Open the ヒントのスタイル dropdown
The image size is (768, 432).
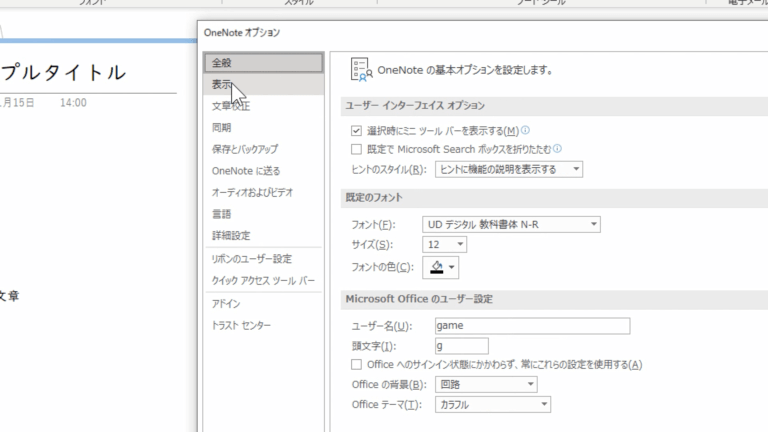(x=508, y=169)
